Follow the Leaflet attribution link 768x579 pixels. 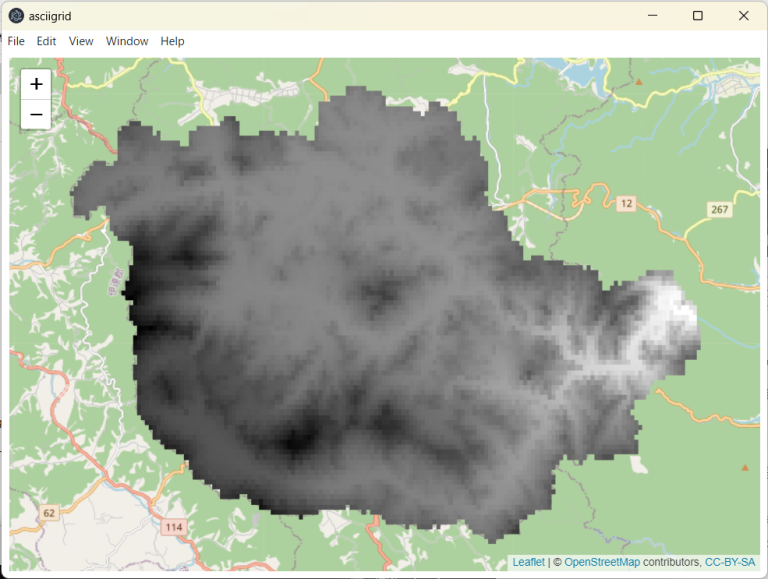pyautogui.click(x=528, y=562)
